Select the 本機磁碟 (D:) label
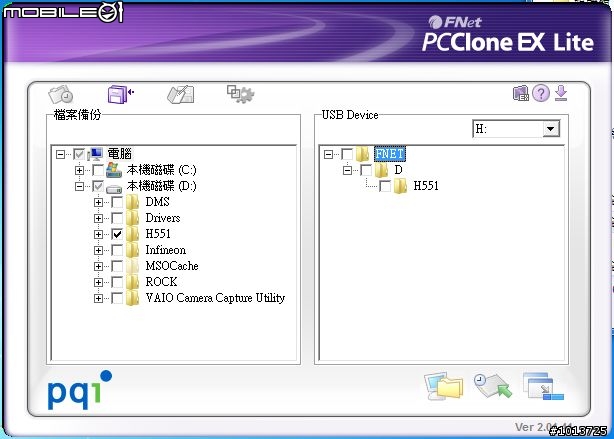 [161, 186]
